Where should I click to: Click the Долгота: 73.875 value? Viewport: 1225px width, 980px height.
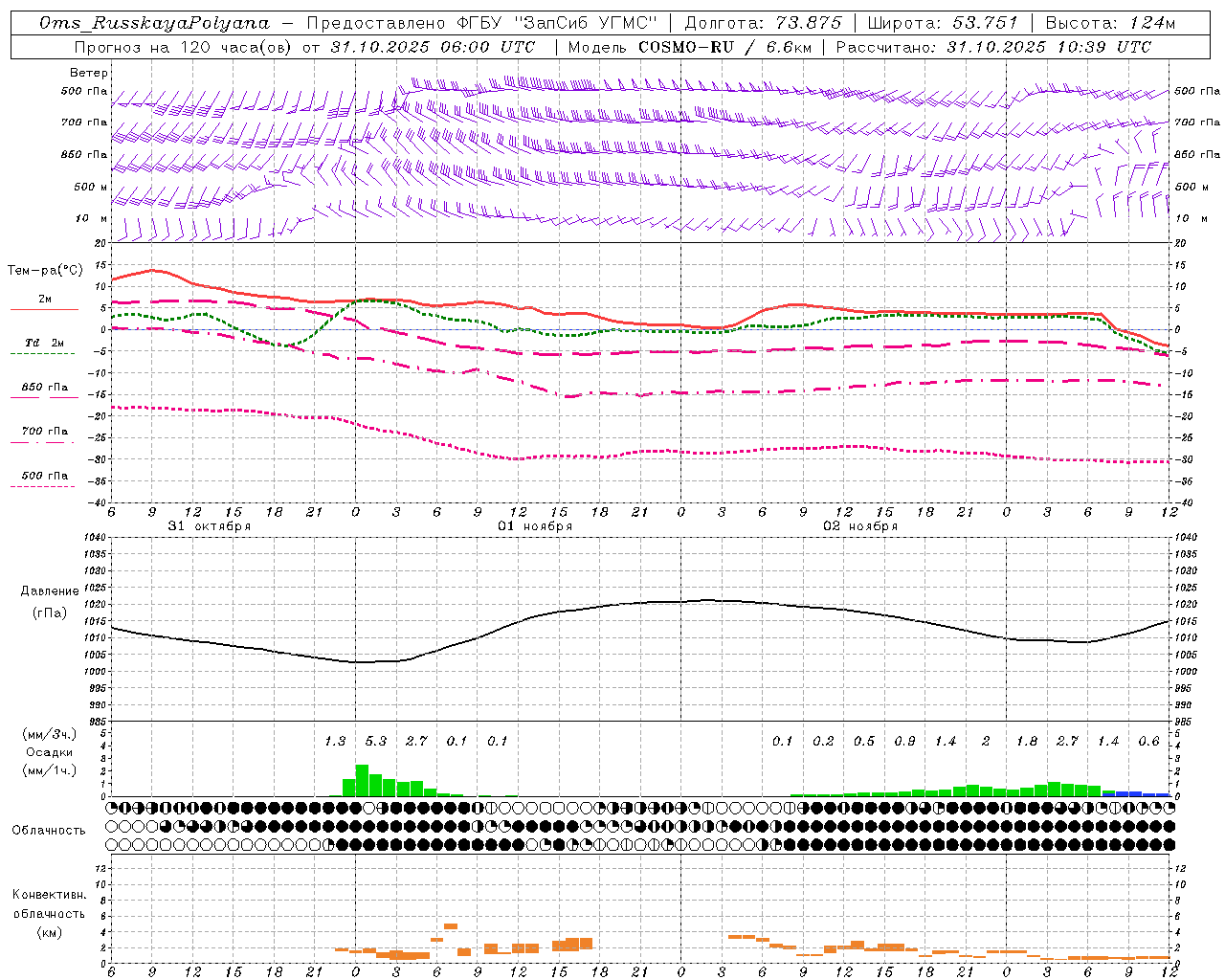click(x=764, y=23)
